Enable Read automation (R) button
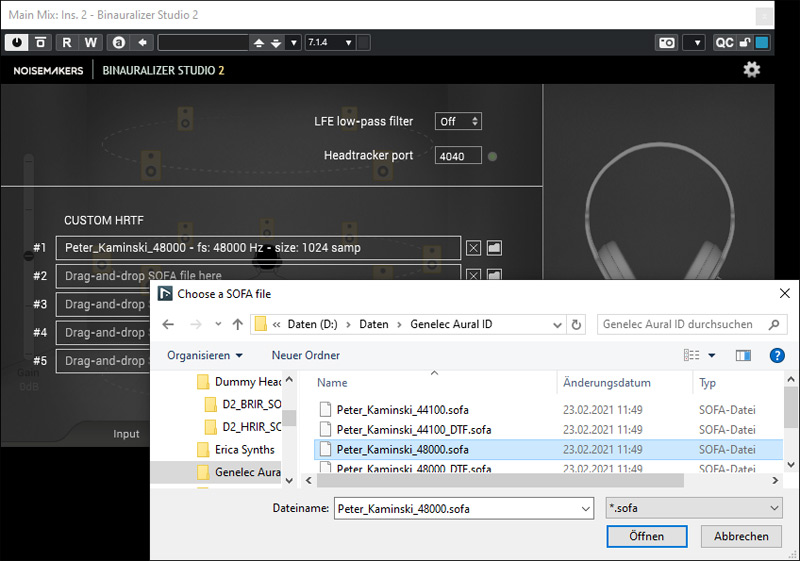 click(67, 42)
